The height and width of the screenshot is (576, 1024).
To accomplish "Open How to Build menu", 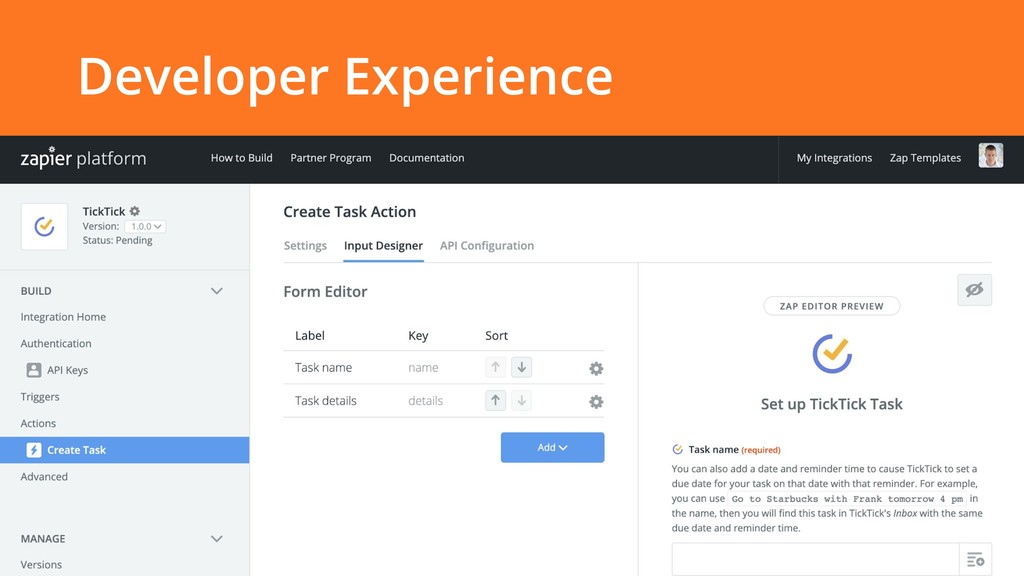I will [x=242, y=158].
